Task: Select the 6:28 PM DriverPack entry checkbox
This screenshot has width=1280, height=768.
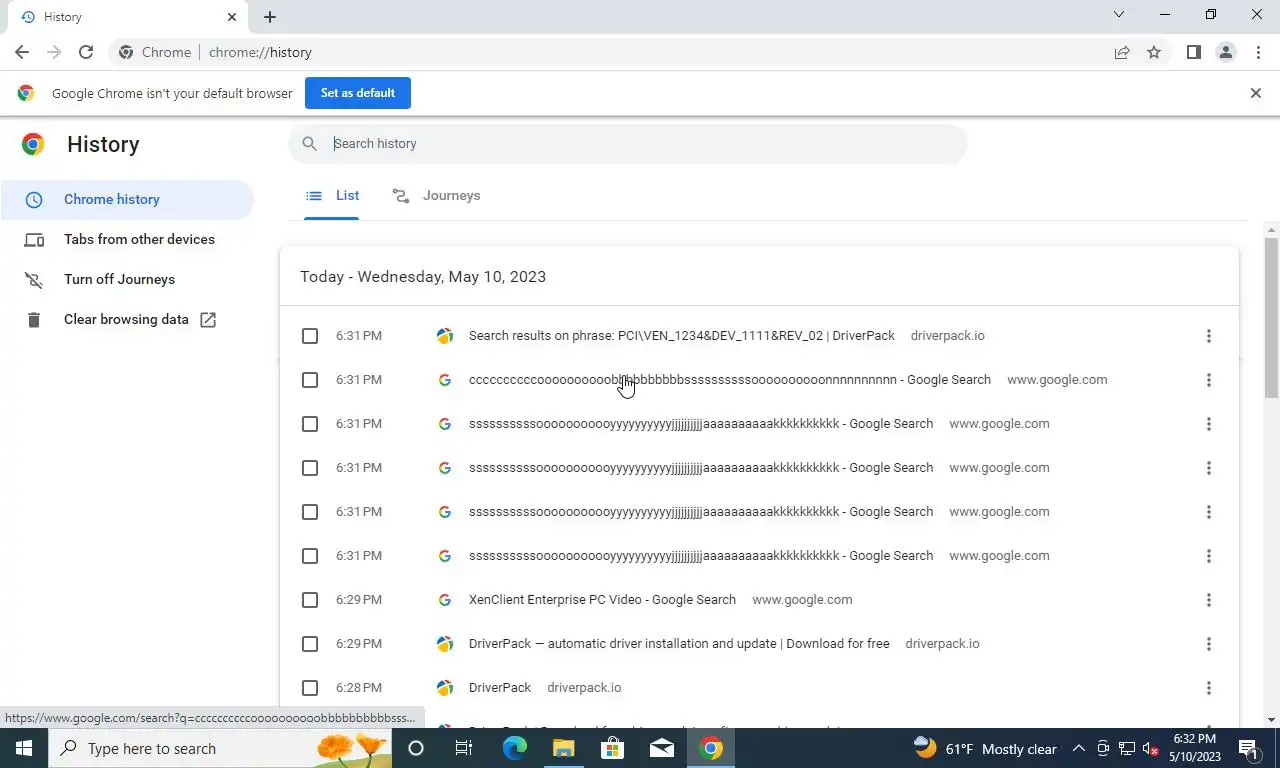Action: 310,688
